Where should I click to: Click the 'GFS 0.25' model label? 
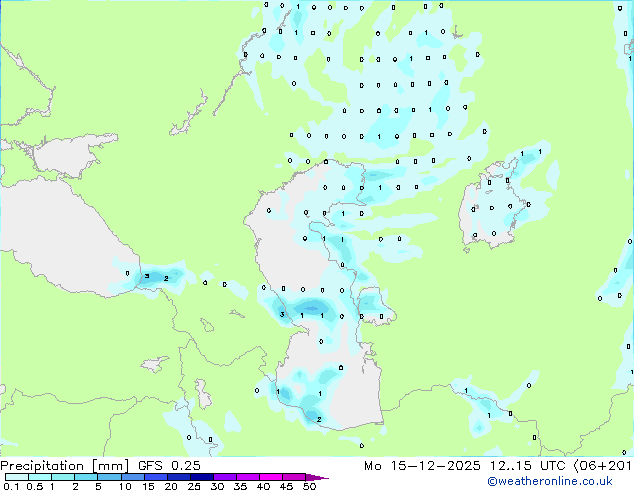tap(169, 466)
